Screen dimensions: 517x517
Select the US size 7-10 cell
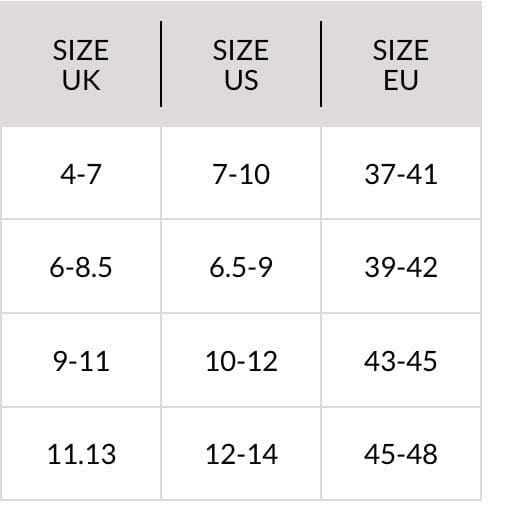(x=241, y=173)
